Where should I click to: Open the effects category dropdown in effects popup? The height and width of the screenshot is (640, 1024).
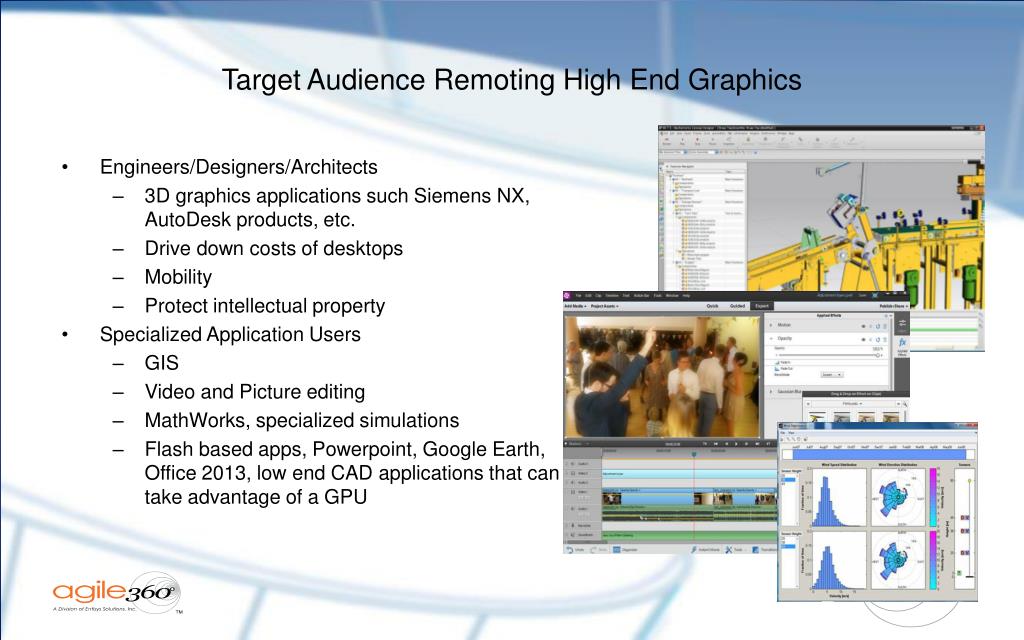point(850,404)
